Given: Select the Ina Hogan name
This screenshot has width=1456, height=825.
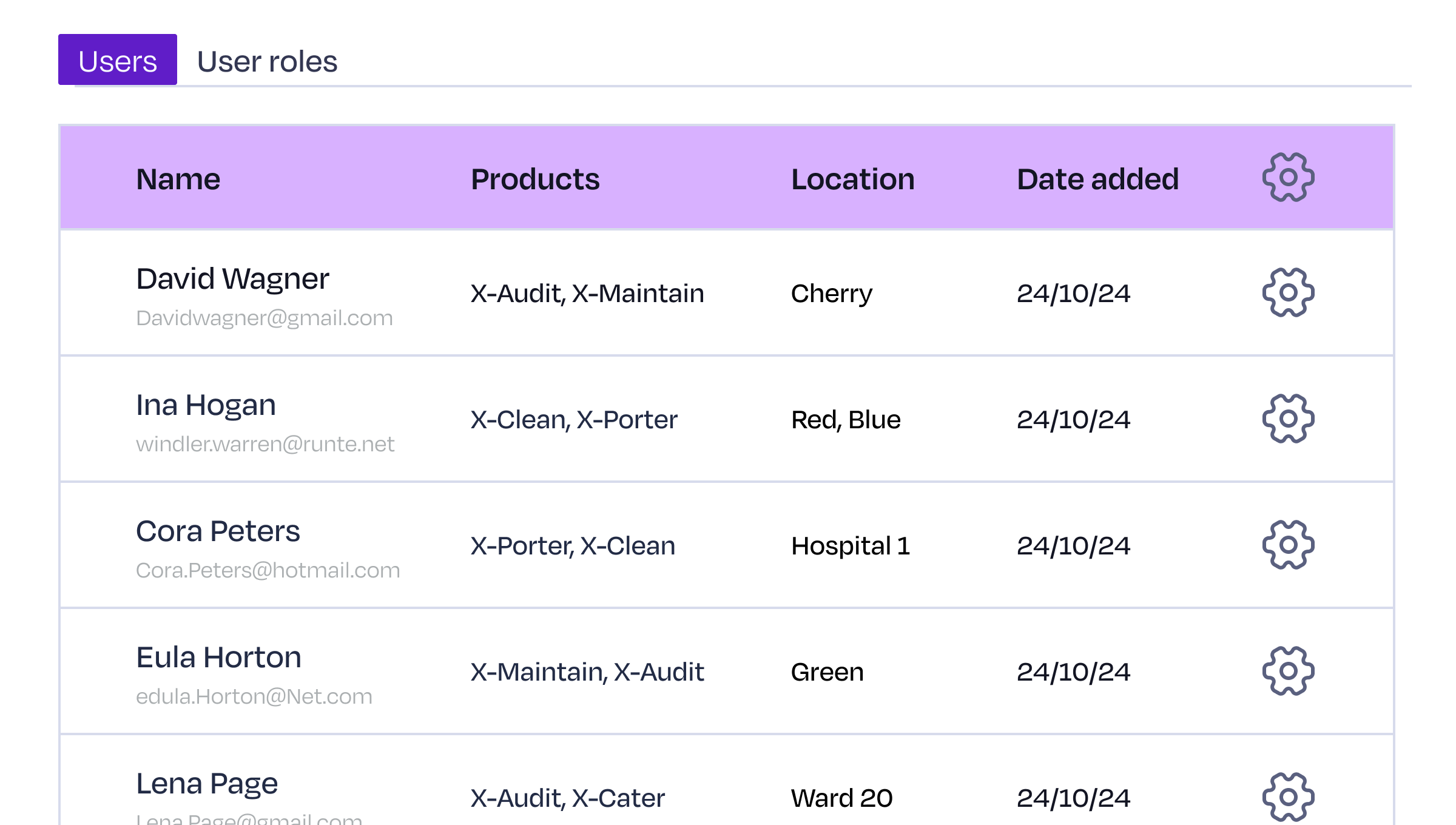Looking at the screenshot, I should click(206, 406).
